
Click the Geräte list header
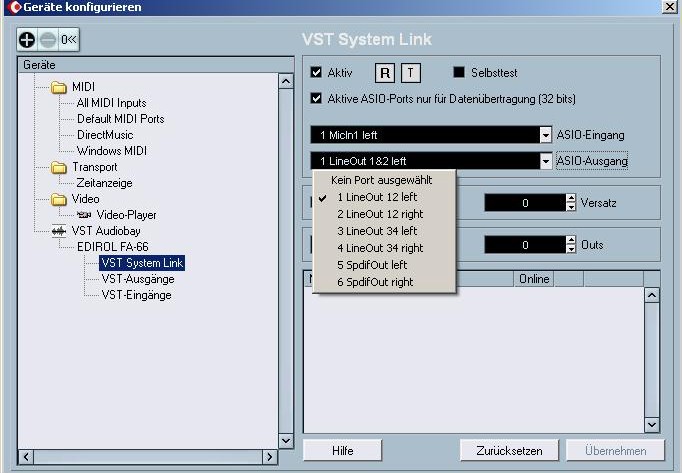coord(156,65)
